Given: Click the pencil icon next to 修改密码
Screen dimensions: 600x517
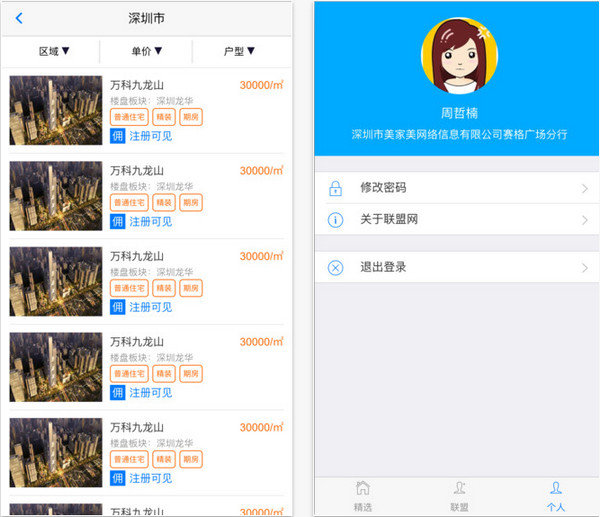Looking at the screenshot, I should 336,188.
